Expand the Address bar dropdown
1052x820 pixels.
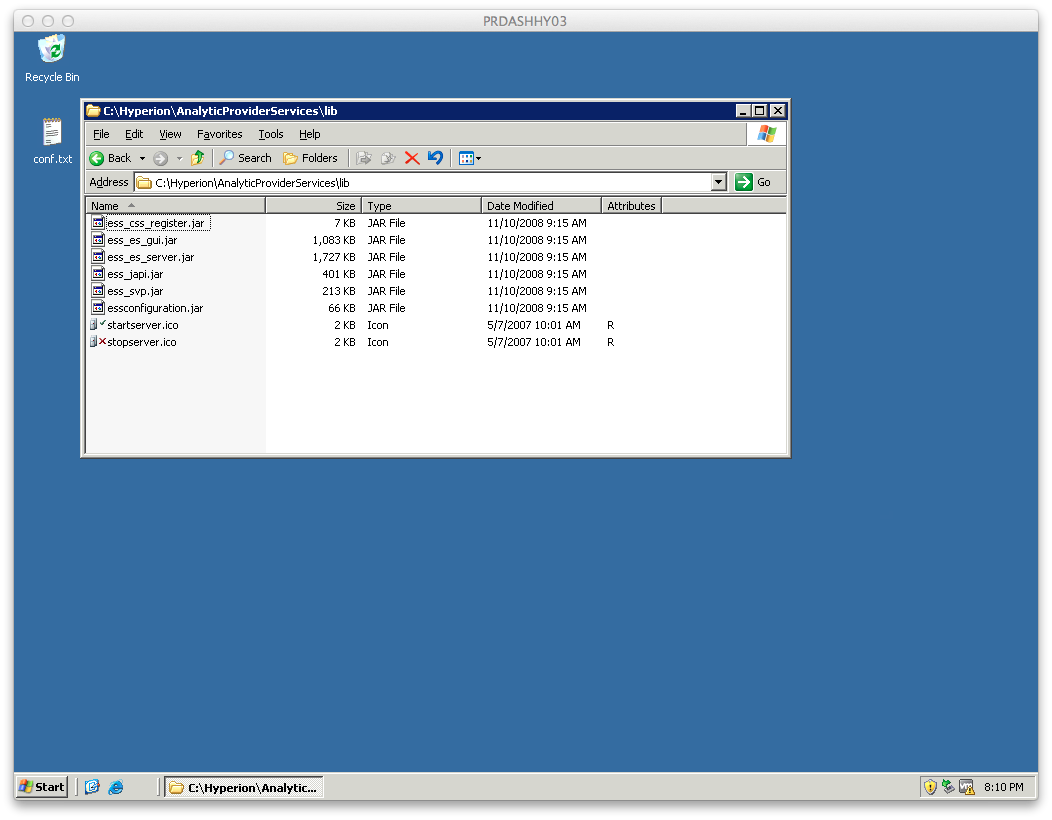pos(719,183)
